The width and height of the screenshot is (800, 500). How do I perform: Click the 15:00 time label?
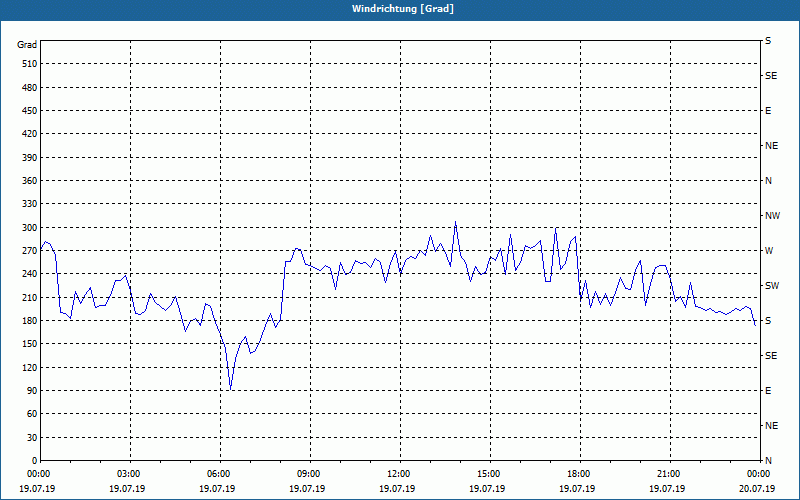click(x=487, y=473)
